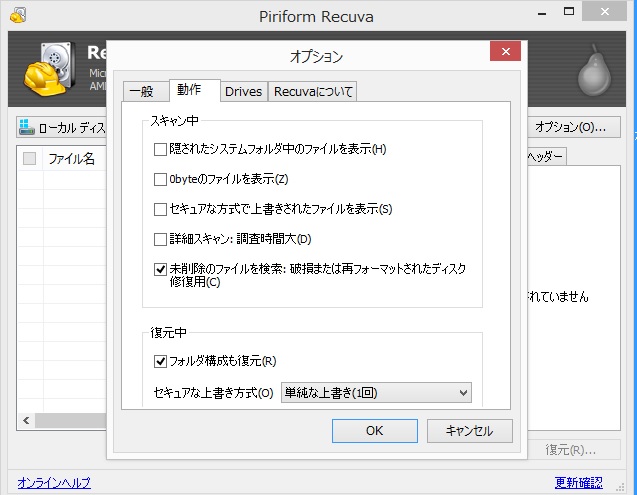Screen dimensions: 637x495
Task: Toggle select-all checkbox in file list header
Action: (x=29, y=158)
